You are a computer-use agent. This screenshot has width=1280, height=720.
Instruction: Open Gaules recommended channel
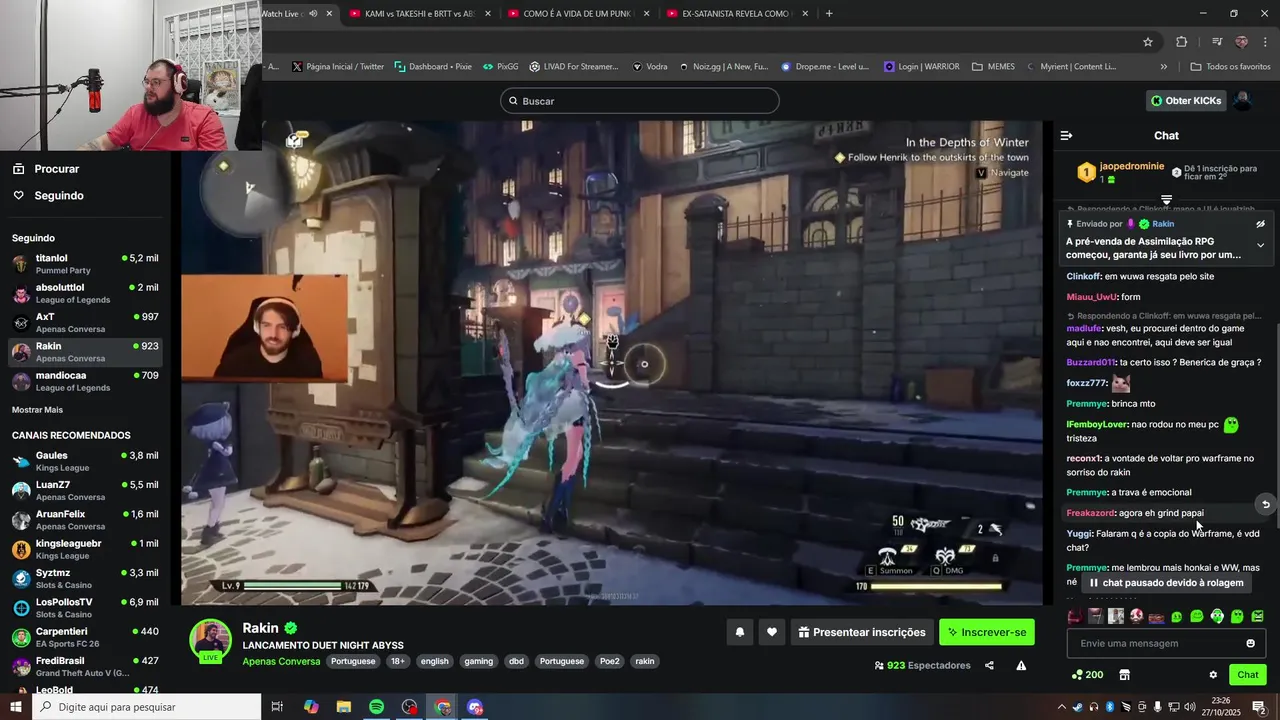tap(85, 461)
